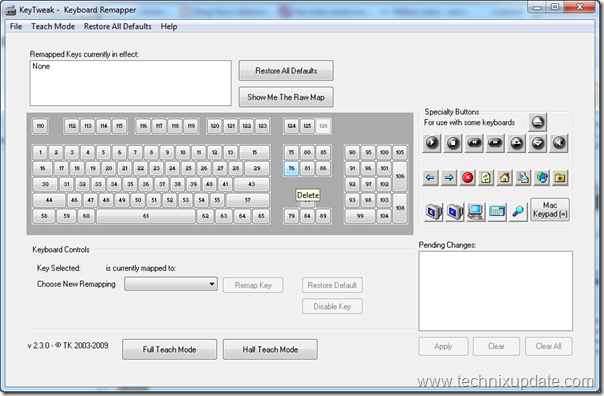604x396 pixels.
Task: Click the browser Forward blue arrow button
Action: pyautogui.click(x=449, y=178)
